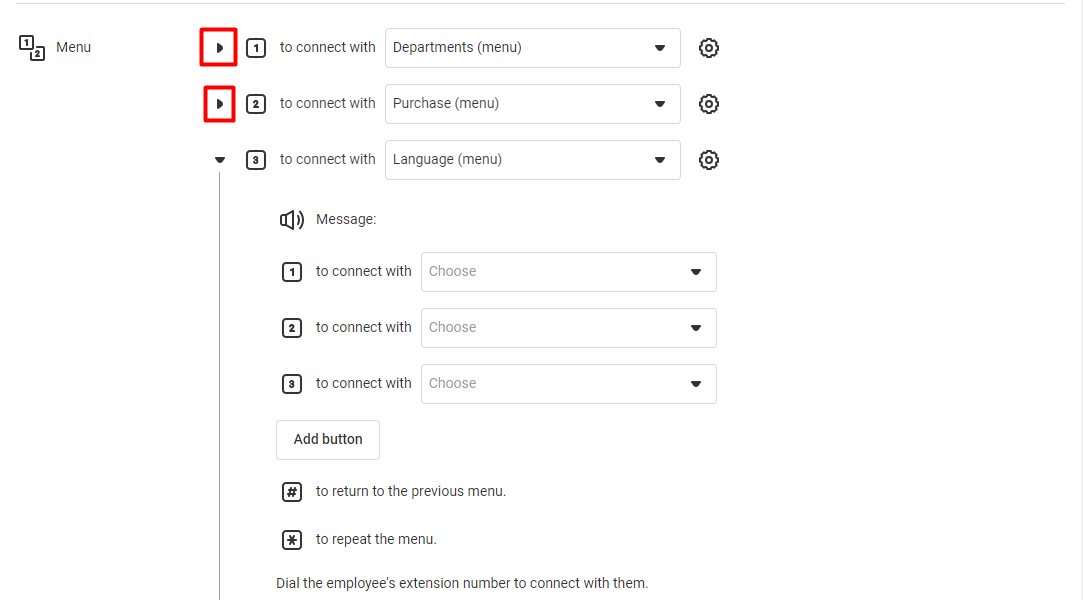The width and height of the screenshot is (1083, 600).
Task: Open the Choose dropdown for key 1
Action: pos(568,271)
